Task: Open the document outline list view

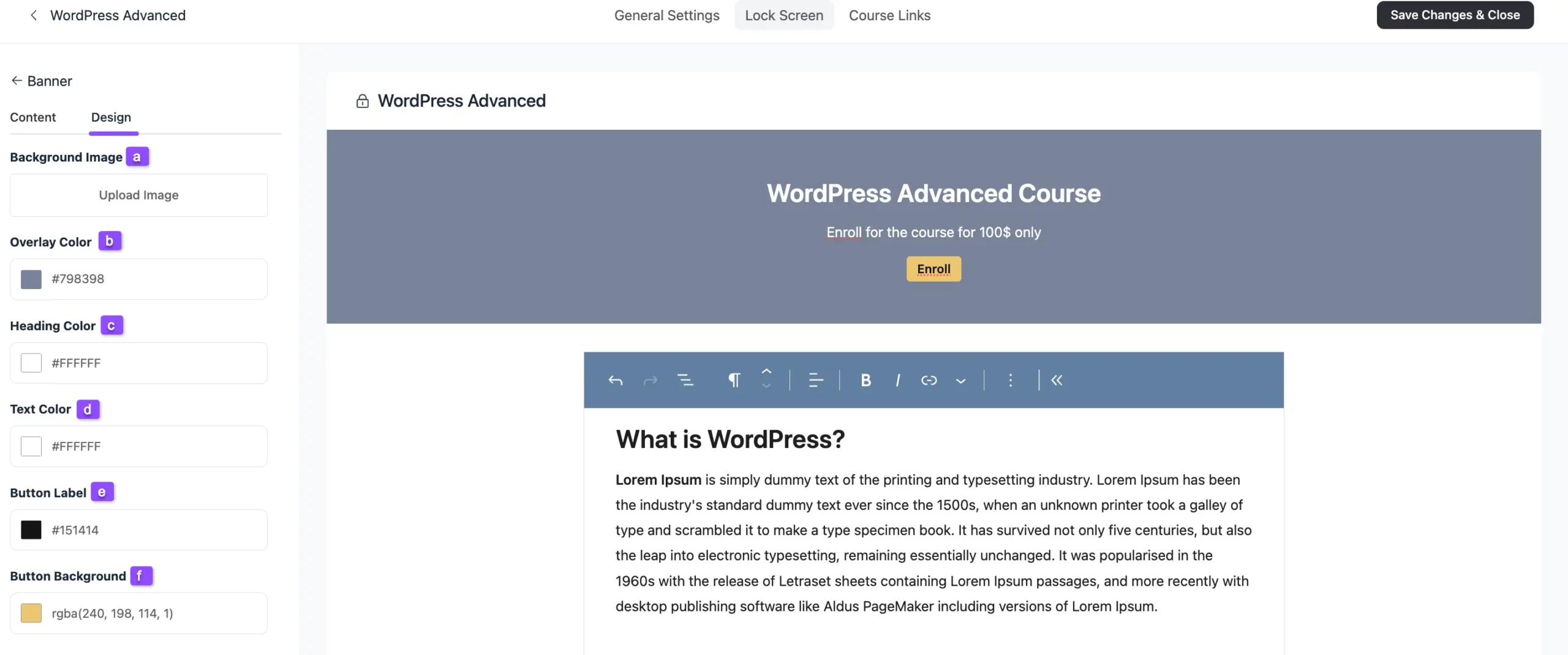Action: (685, 381)
